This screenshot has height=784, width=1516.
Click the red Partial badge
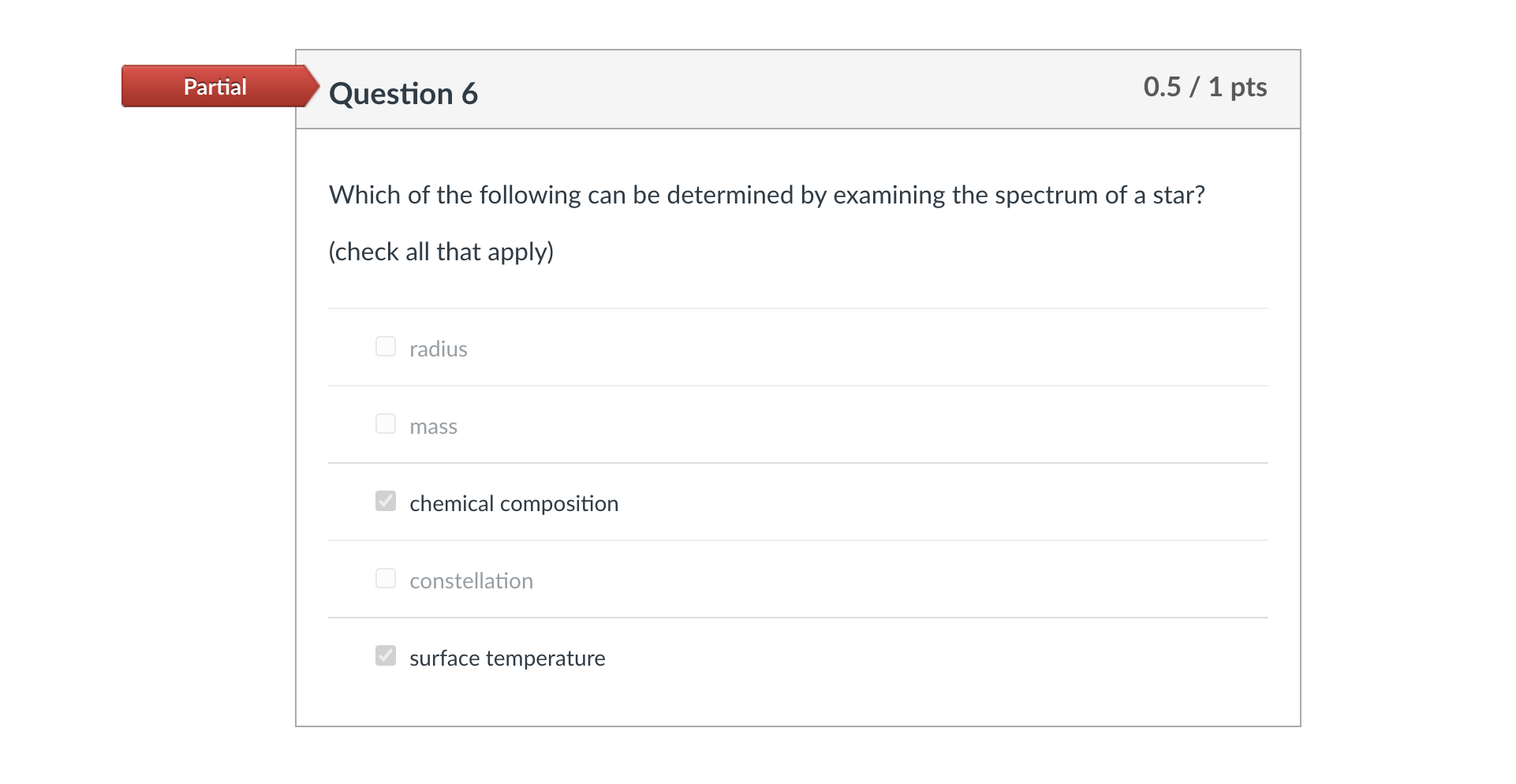point(215,87)
